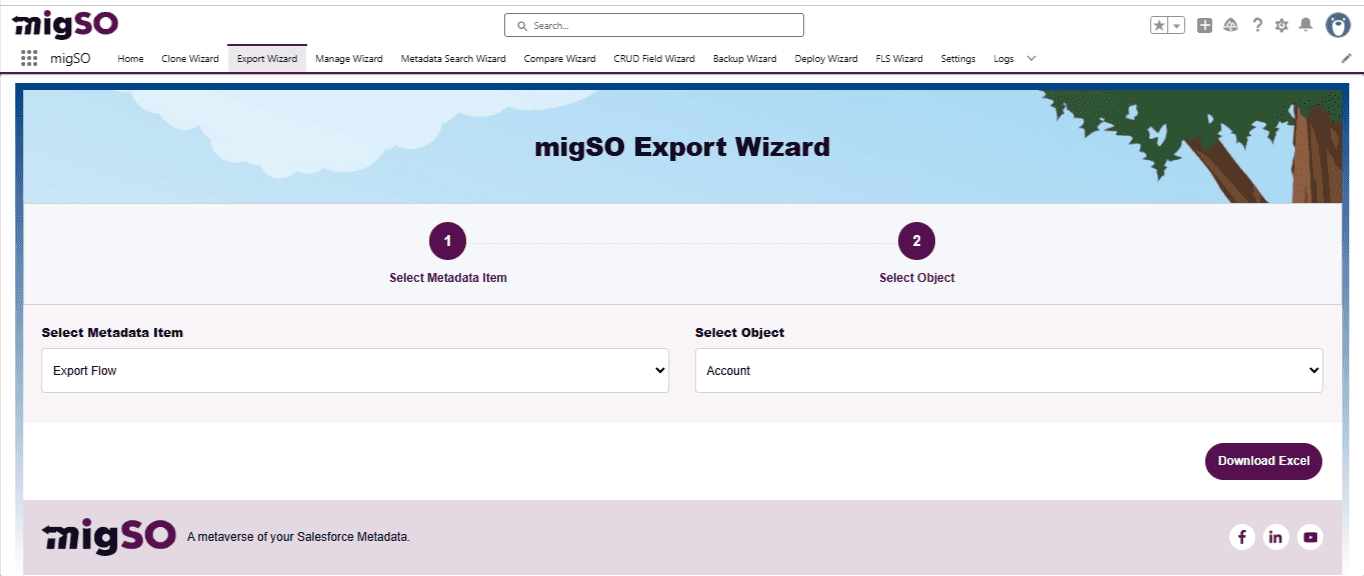Click the migSO logo in header
Viewport: 1364px width, 576px height.
tap(66, 25)
